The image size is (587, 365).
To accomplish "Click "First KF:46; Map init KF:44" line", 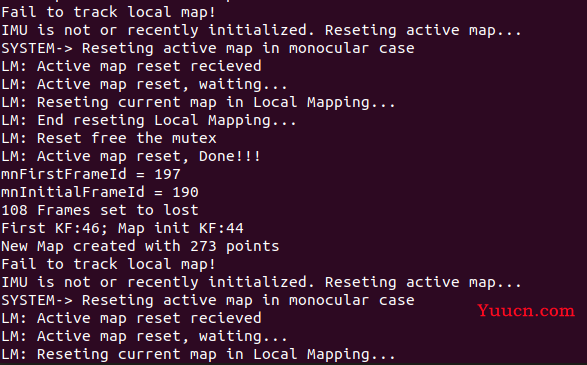I will 122,228.
